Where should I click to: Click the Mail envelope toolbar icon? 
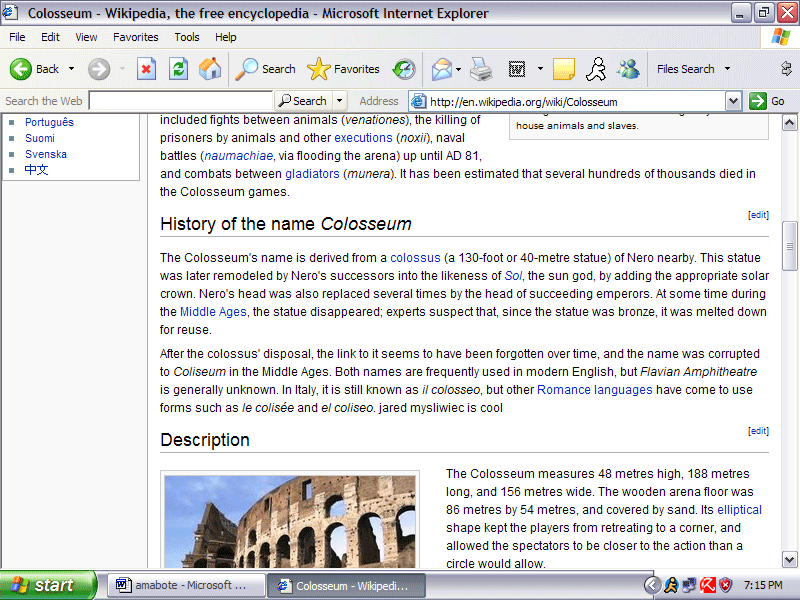coord(441,69)
